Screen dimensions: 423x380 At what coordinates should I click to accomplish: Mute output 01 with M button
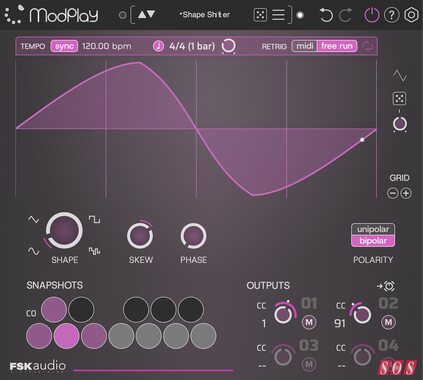[x=309, y=322]
